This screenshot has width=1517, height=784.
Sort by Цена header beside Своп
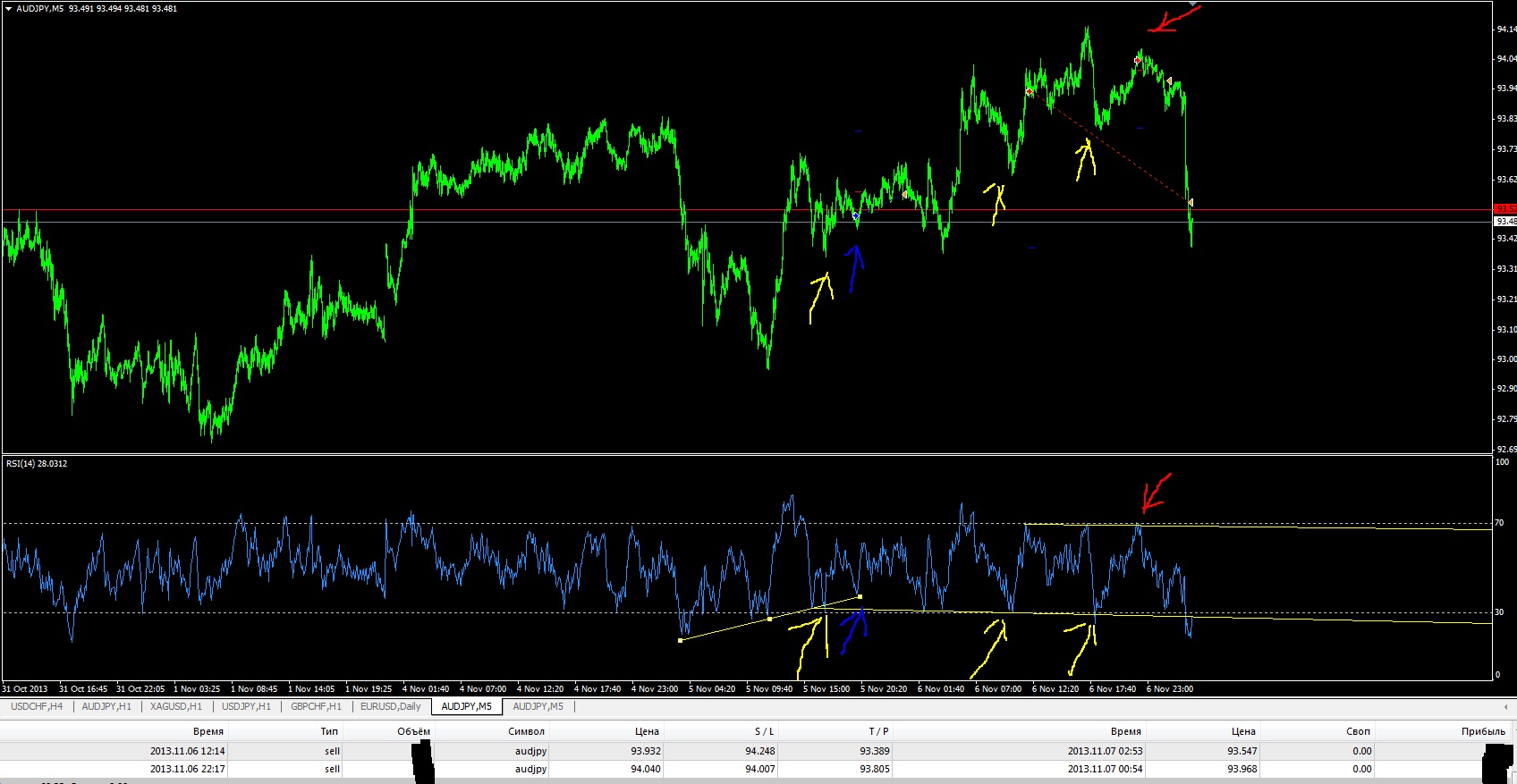[1243, 731]
